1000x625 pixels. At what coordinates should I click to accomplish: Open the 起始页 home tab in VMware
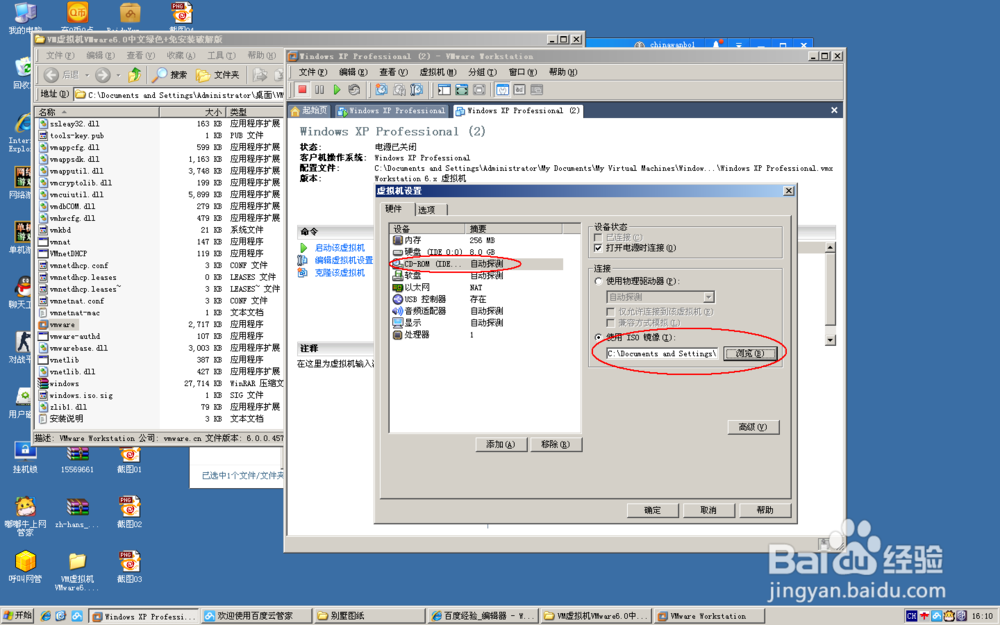click(x=309, y=111)
